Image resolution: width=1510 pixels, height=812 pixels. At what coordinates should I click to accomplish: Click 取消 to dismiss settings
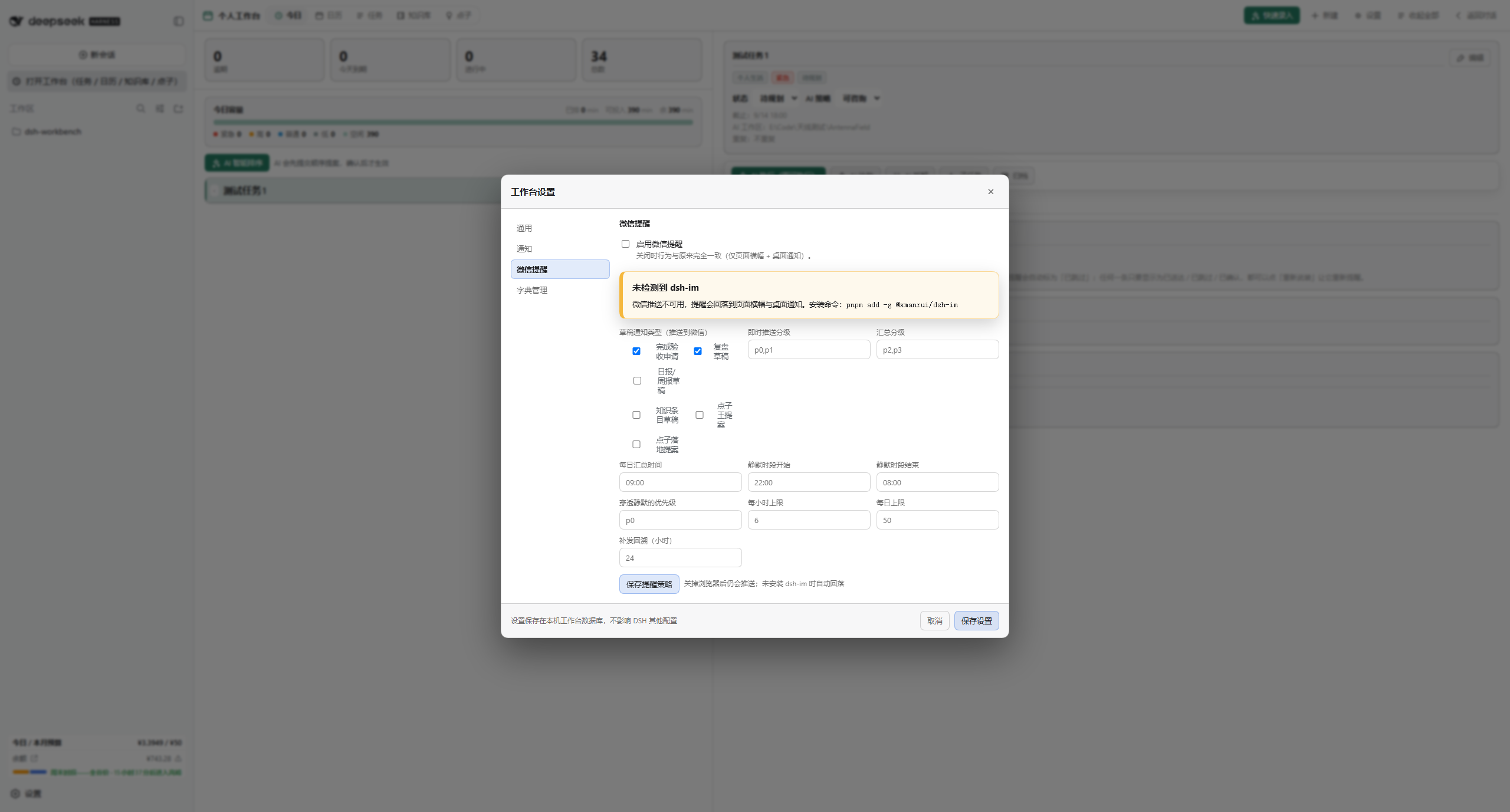934,620
